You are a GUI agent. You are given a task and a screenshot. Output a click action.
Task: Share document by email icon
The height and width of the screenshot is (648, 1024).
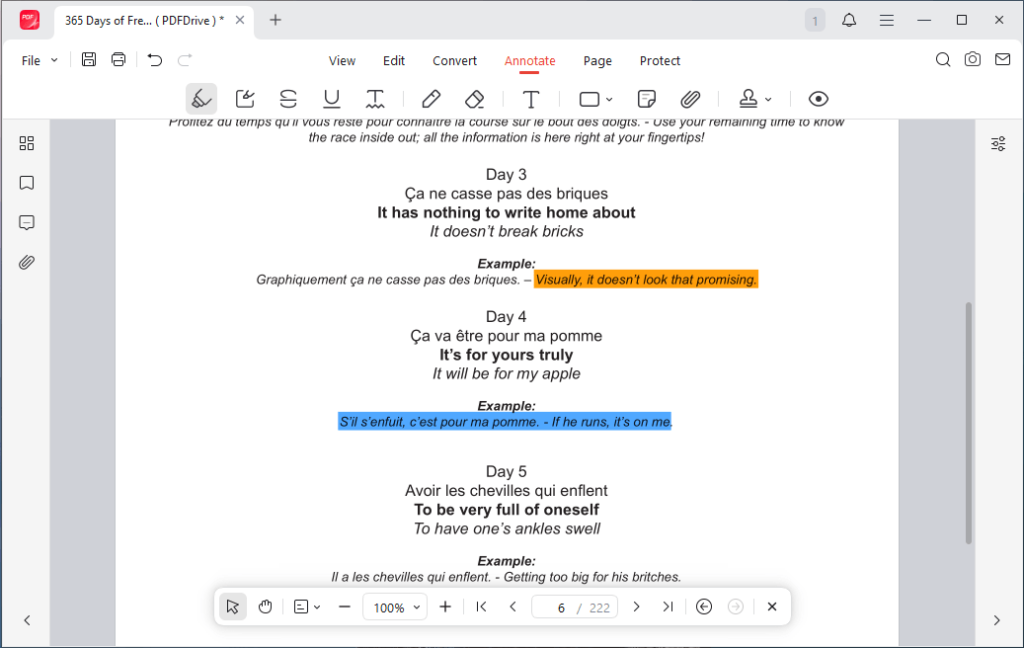click(x=1002, y=59)
